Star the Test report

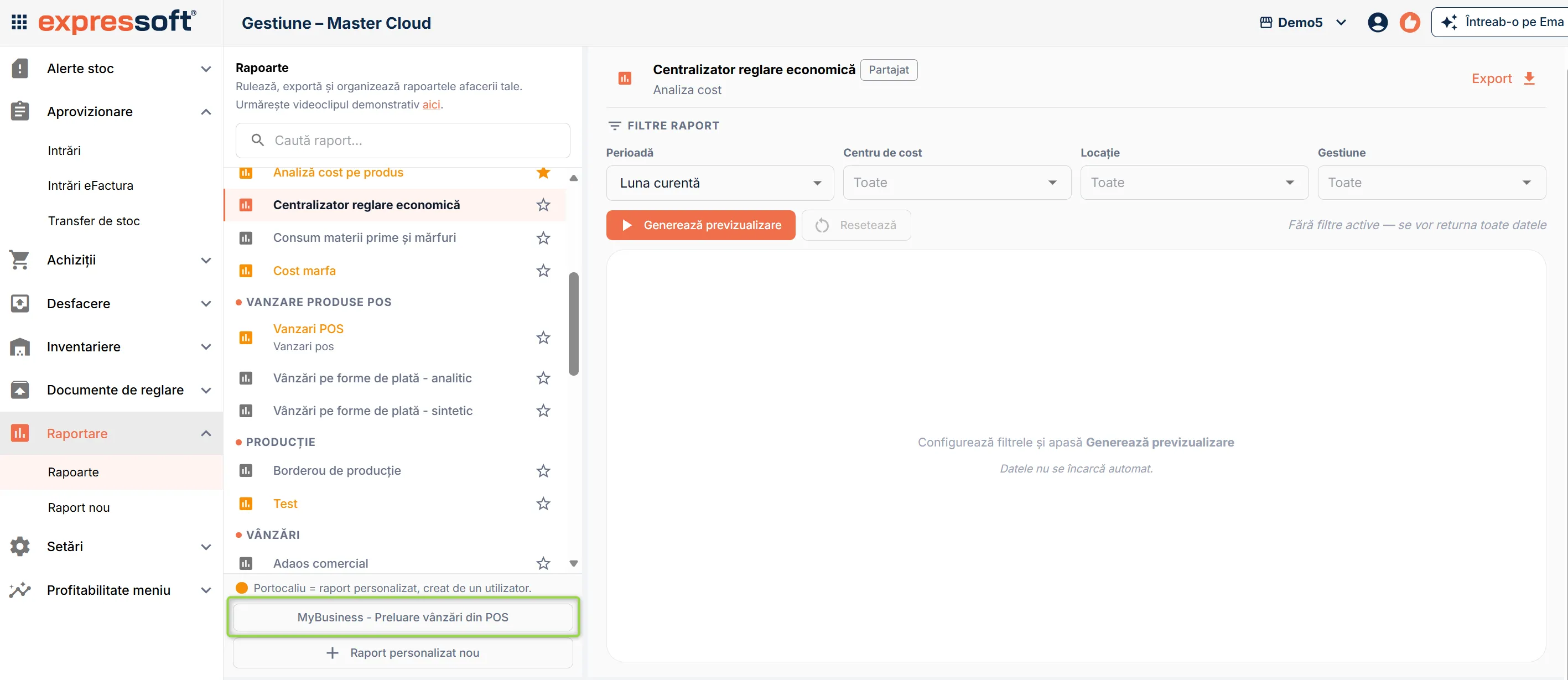543,503
